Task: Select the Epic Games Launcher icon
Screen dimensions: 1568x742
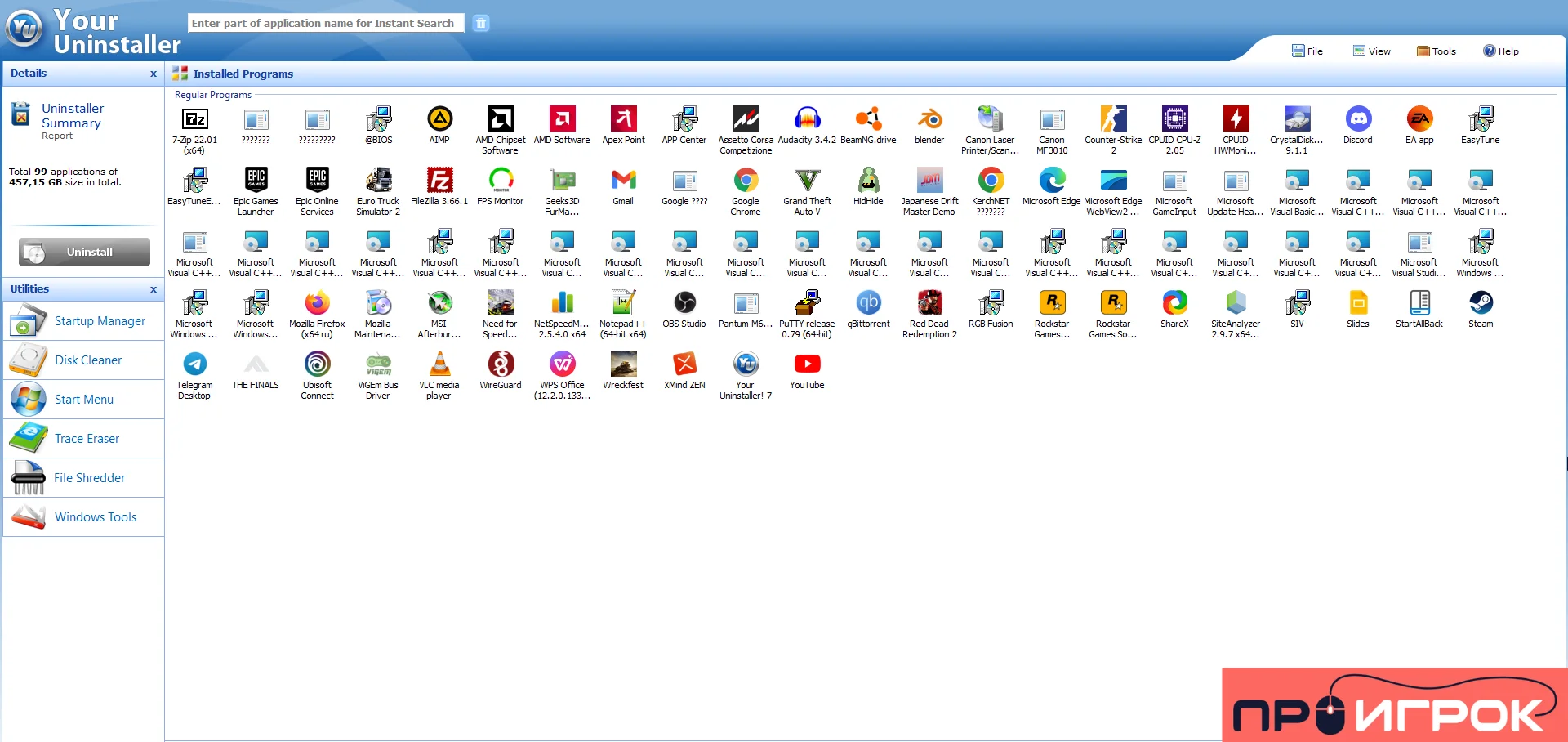Action: (256, 180)
